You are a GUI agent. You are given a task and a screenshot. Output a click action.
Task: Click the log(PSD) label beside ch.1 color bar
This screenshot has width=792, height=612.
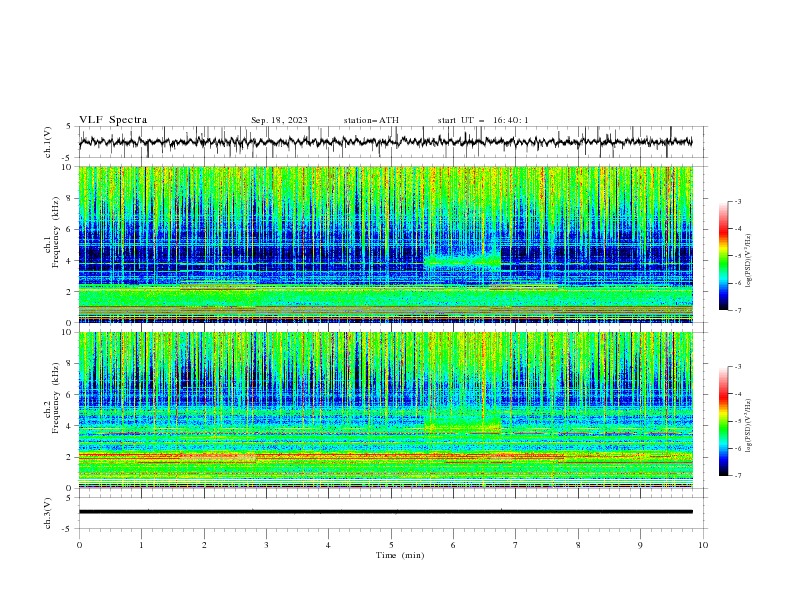click(x=748, y=261)
